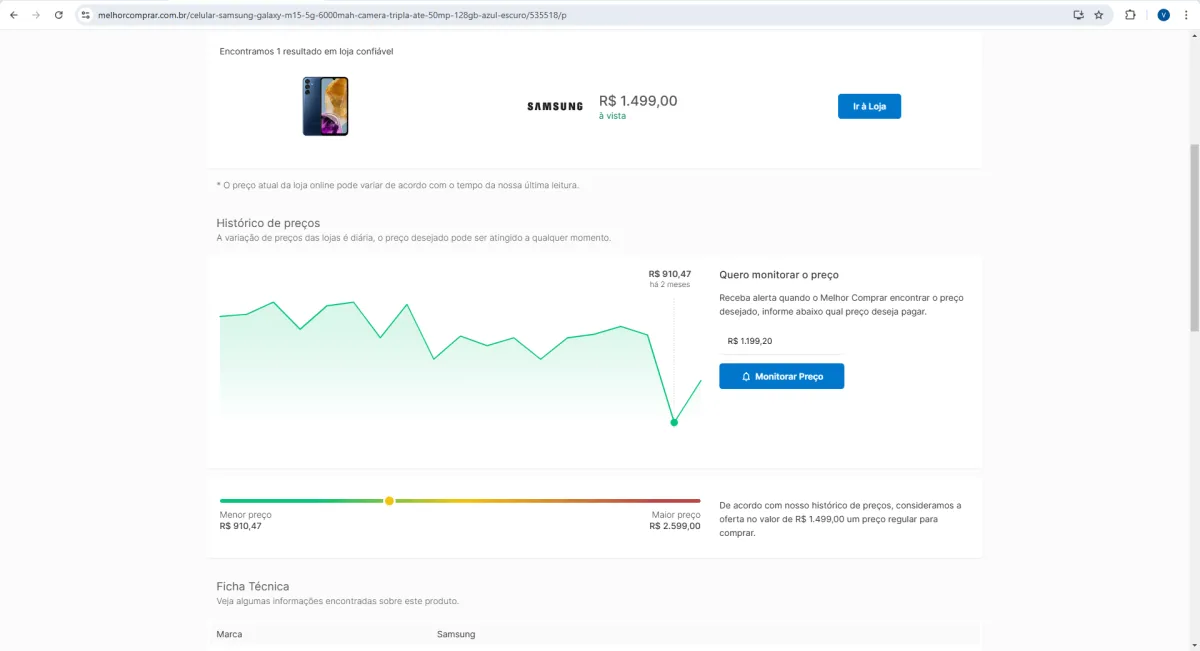
Task: Click the Maior preço R$ 2.599,00 label
Action: (675, 520)
